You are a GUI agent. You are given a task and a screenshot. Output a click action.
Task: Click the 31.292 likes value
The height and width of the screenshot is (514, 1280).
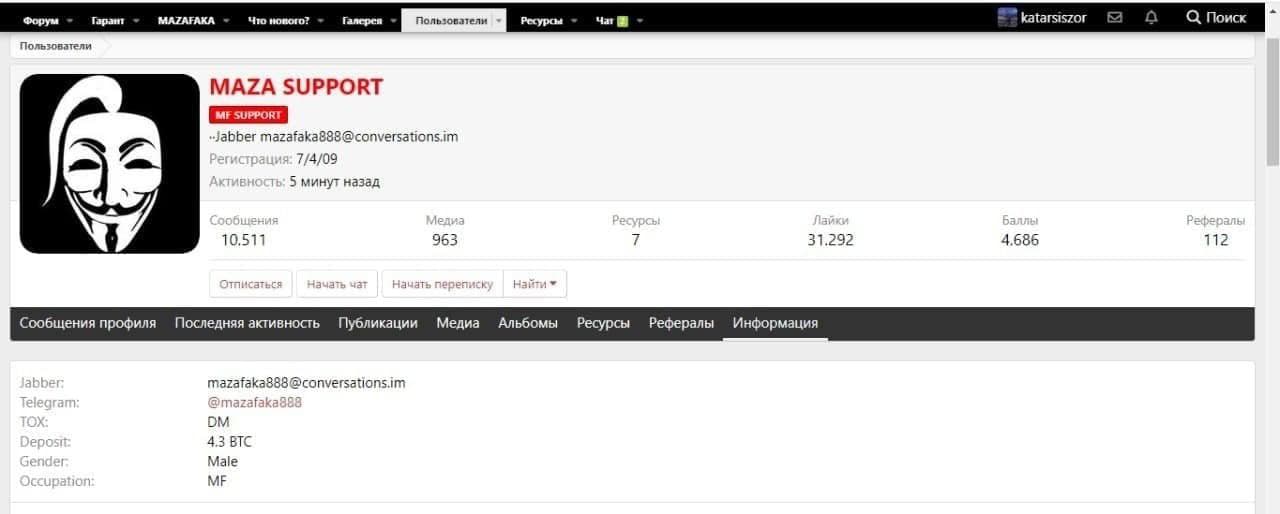[x=831, y=240]
